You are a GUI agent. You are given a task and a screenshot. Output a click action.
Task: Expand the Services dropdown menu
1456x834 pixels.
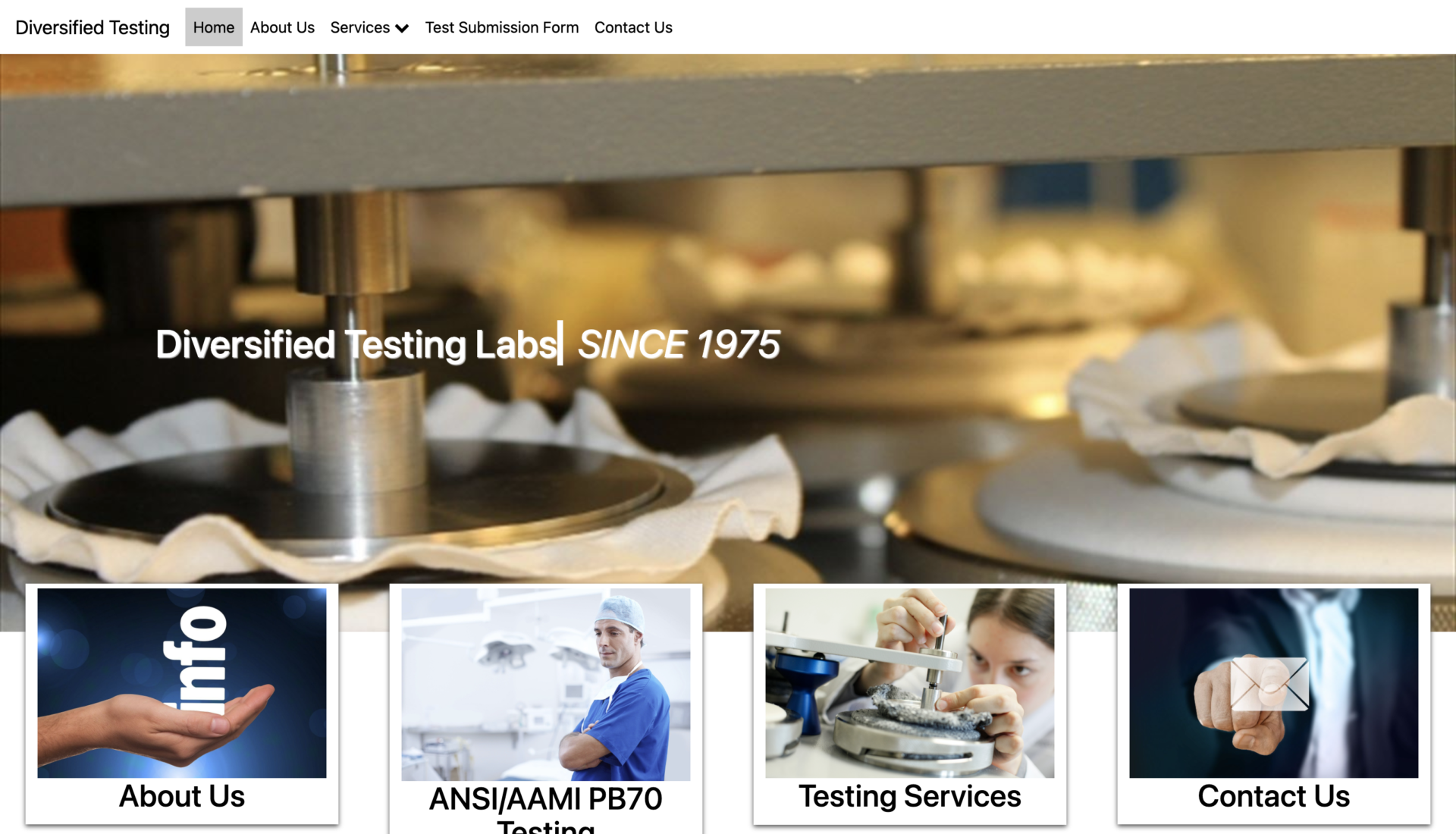click(369, 27)
